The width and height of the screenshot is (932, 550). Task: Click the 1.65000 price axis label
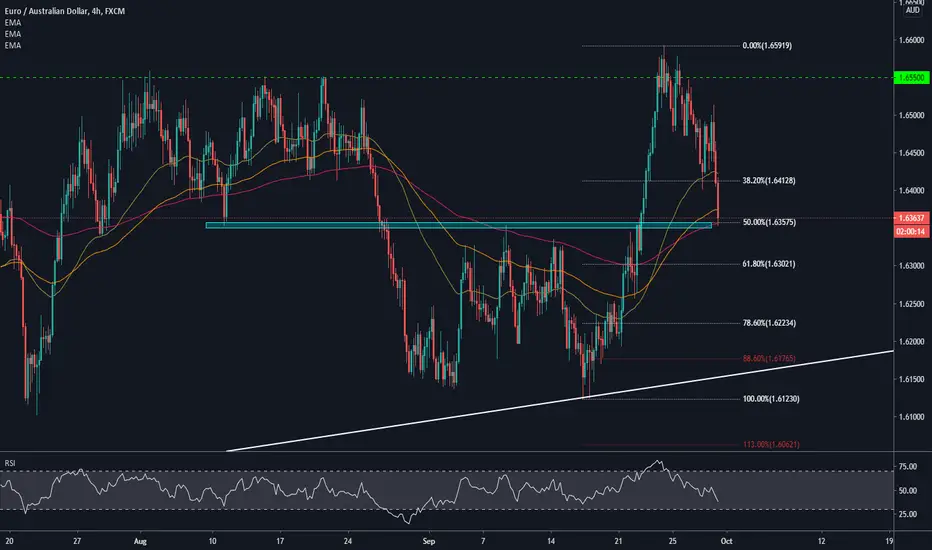coord(911,115)
